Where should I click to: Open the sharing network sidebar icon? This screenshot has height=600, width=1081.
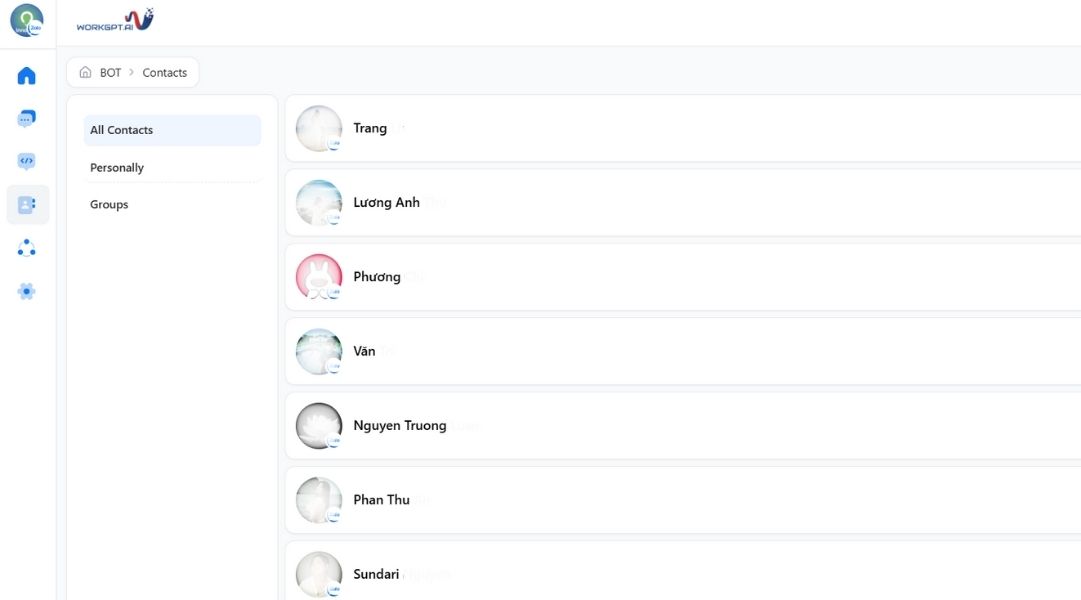click(x=26, y=247)
